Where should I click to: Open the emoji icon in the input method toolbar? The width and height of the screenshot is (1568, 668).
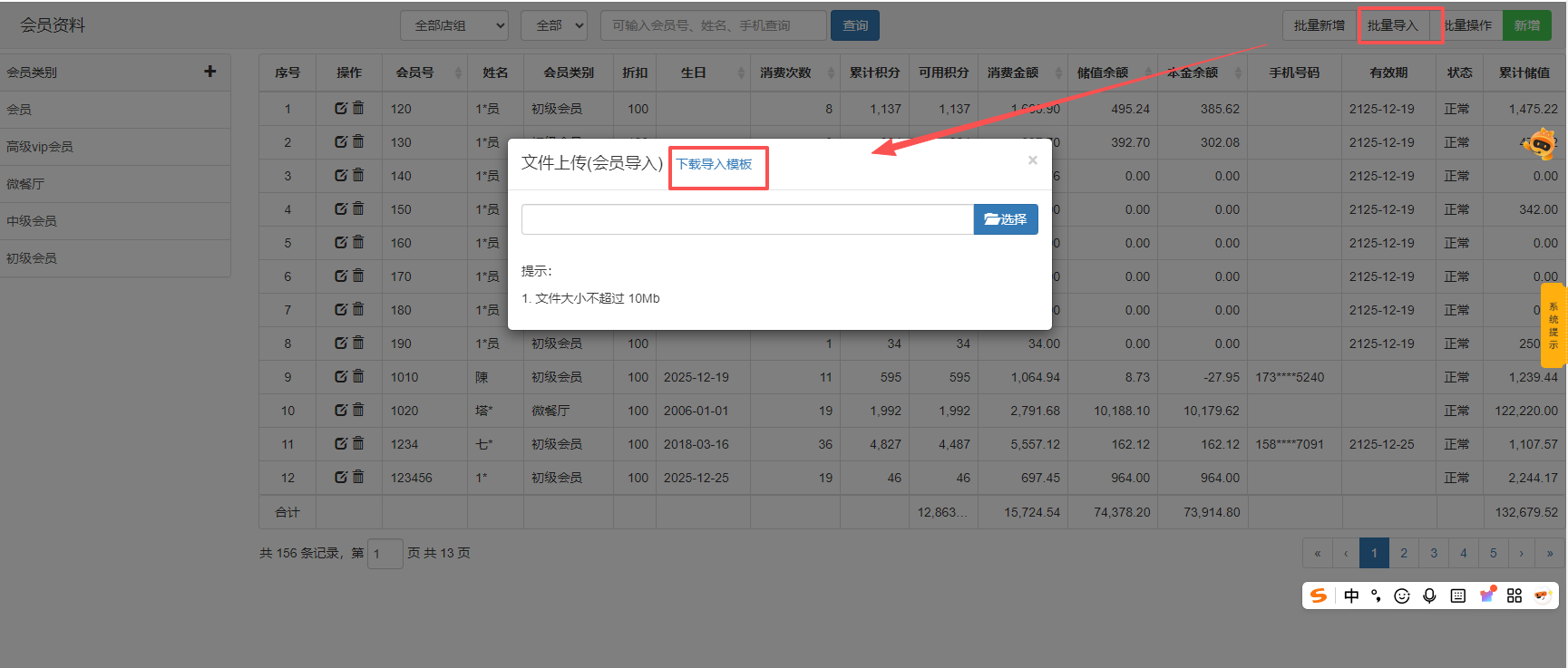point(1402,595)
